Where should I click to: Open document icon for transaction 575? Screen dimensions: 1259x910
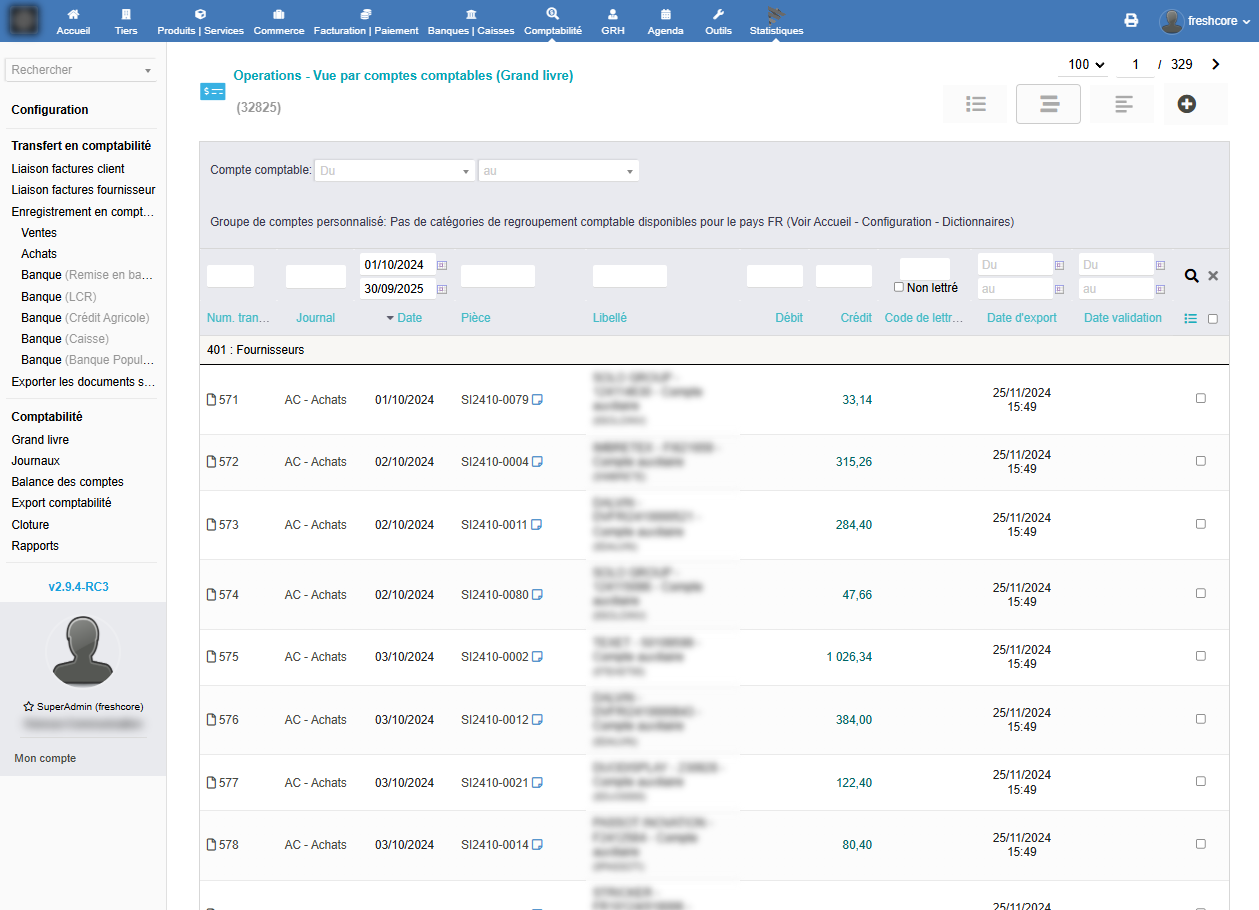[x=211, y=657]
